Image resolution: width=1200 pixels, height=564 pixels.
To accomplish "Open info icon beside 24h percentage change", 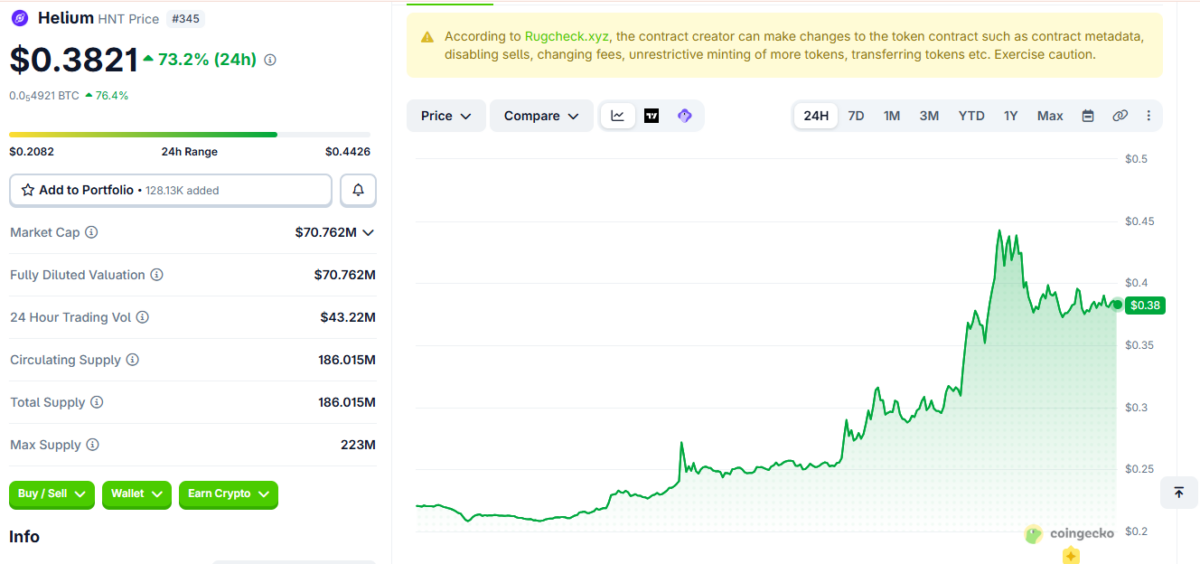I will point(270,60).
